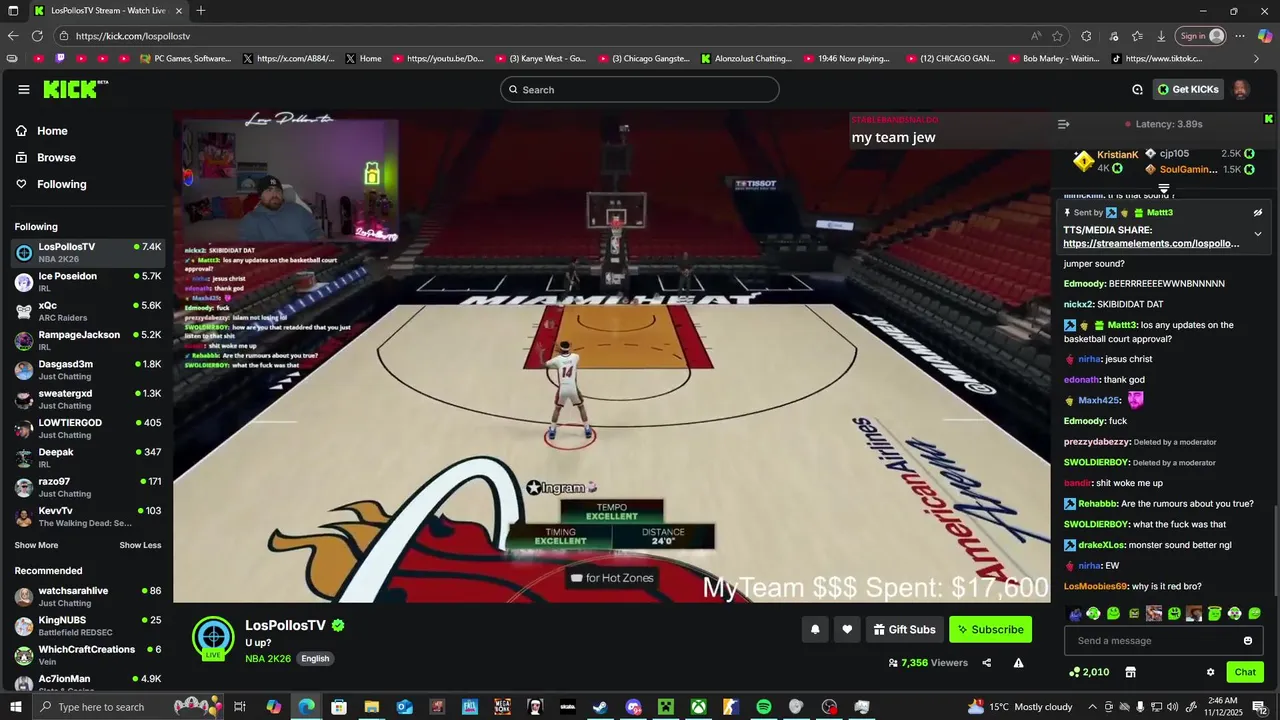Click the English language tag
1280x720 pixels.
[x=315, y=659]
